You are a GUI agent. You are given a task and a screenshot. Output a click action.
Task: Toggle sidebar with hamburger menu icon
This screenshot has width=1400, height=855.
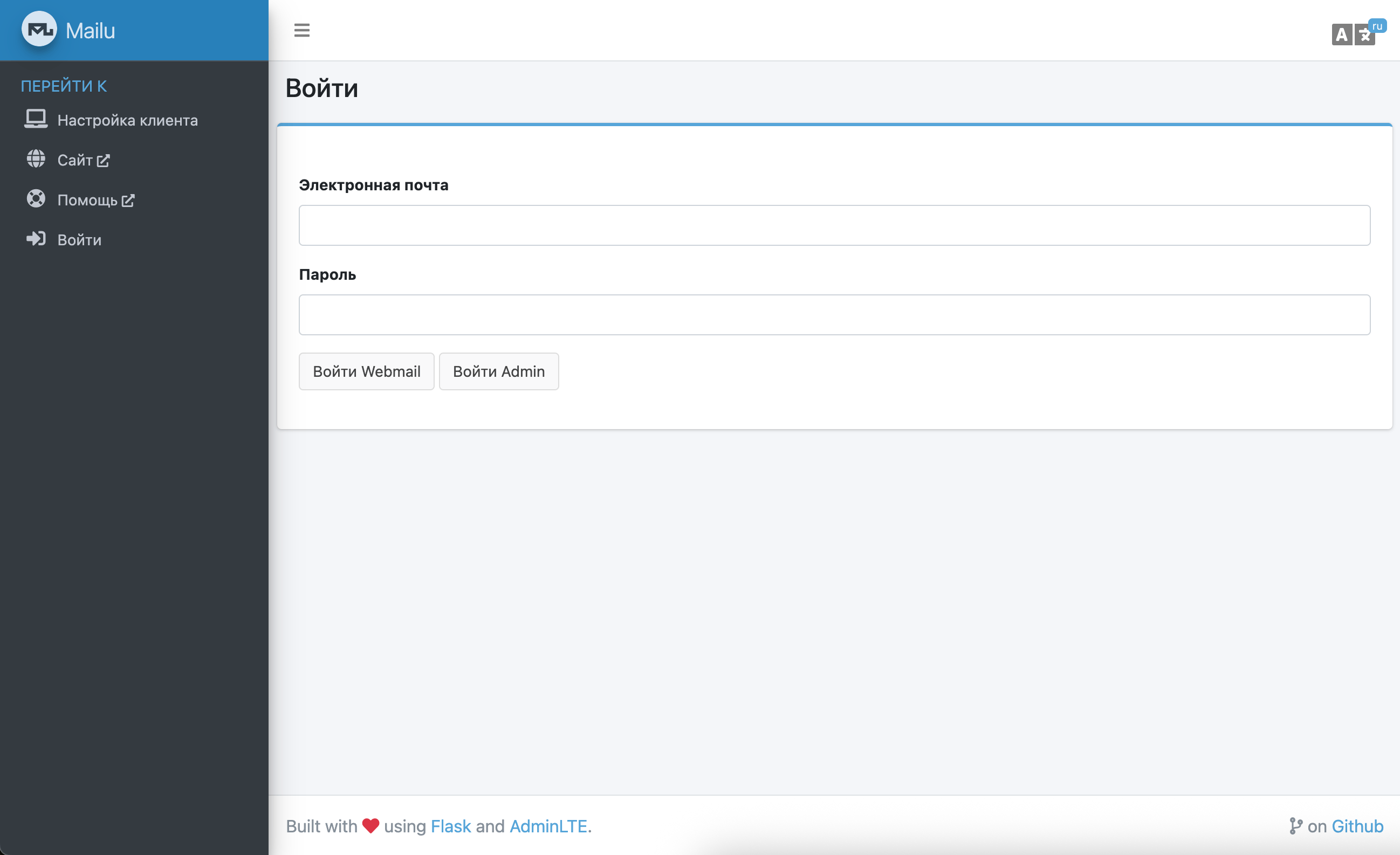(x=301, y=30)
